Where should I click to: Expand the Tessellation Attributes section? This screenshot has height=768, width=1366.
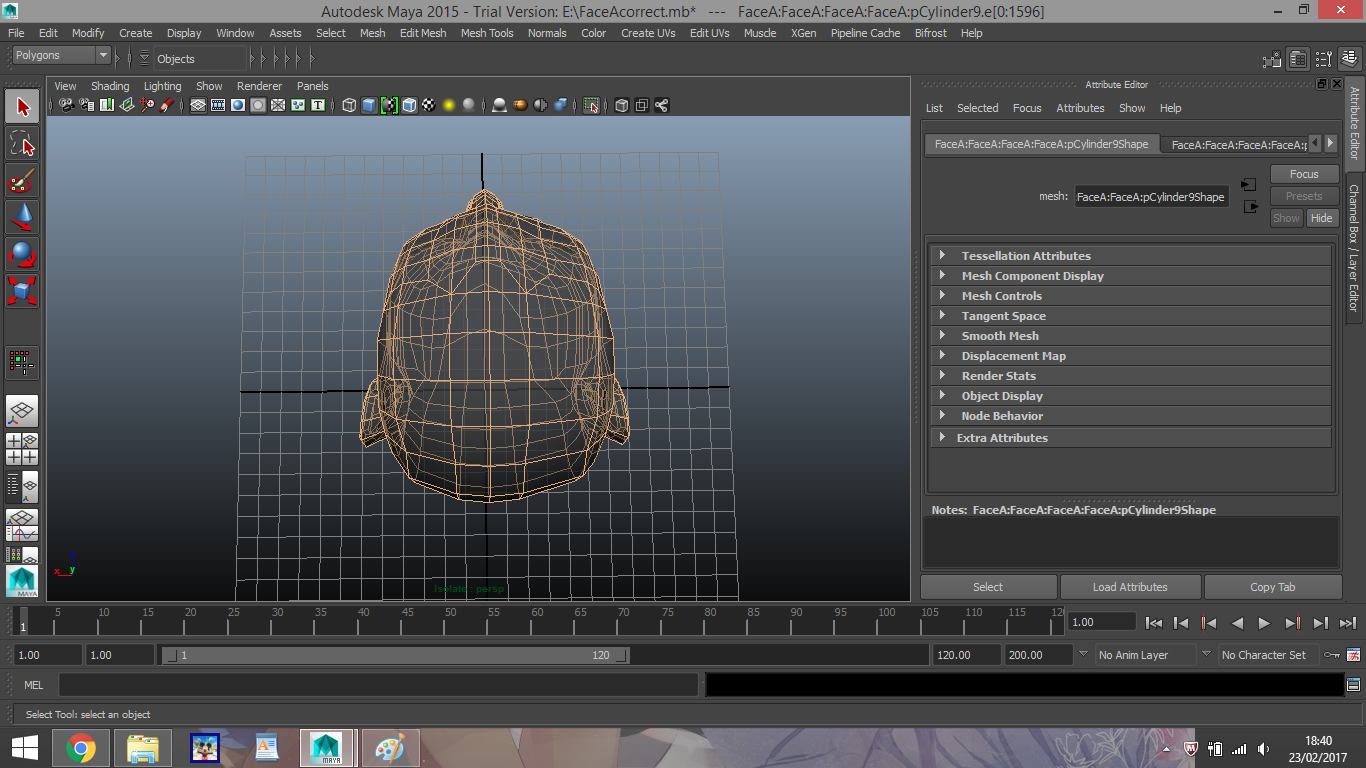point(1026,256)
